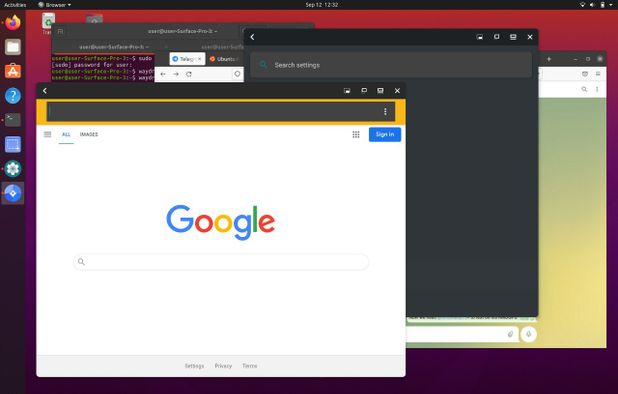Click monitor-shaped icon in Settings window titlebar

pyautogui.click(x=513, y=37)
